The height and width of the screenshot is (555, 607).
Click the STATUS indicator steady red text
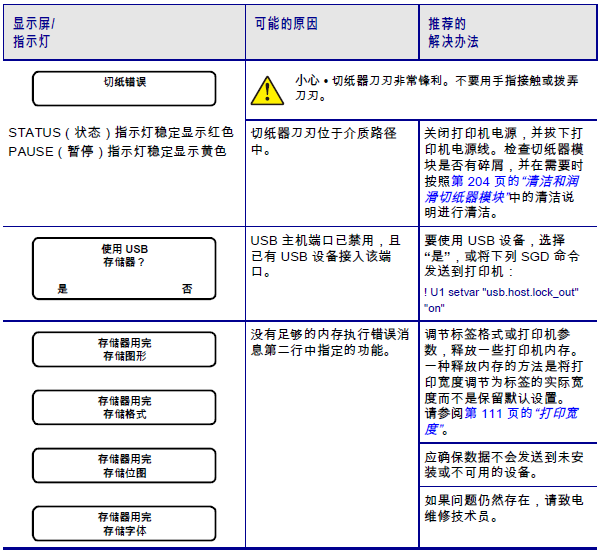121,133
